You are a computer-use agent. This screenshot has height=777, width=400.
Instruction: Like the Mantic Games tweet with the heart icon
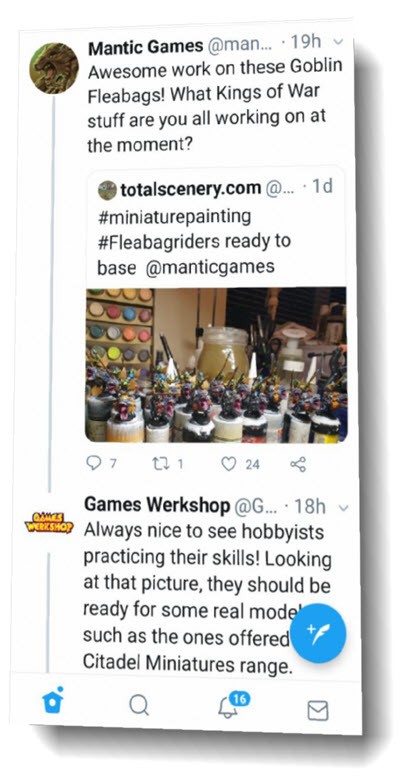(229, 464)
